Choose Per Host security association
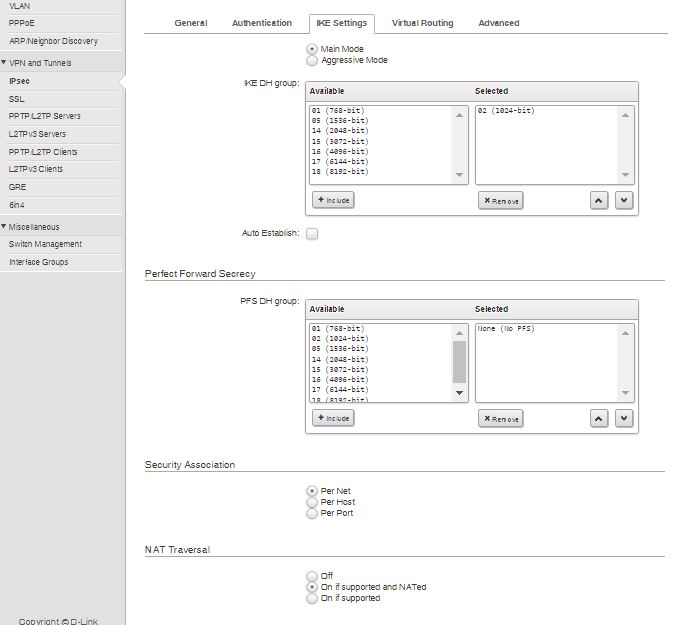The width and height of the screenshot is (681, 625). tap(312, 502)
